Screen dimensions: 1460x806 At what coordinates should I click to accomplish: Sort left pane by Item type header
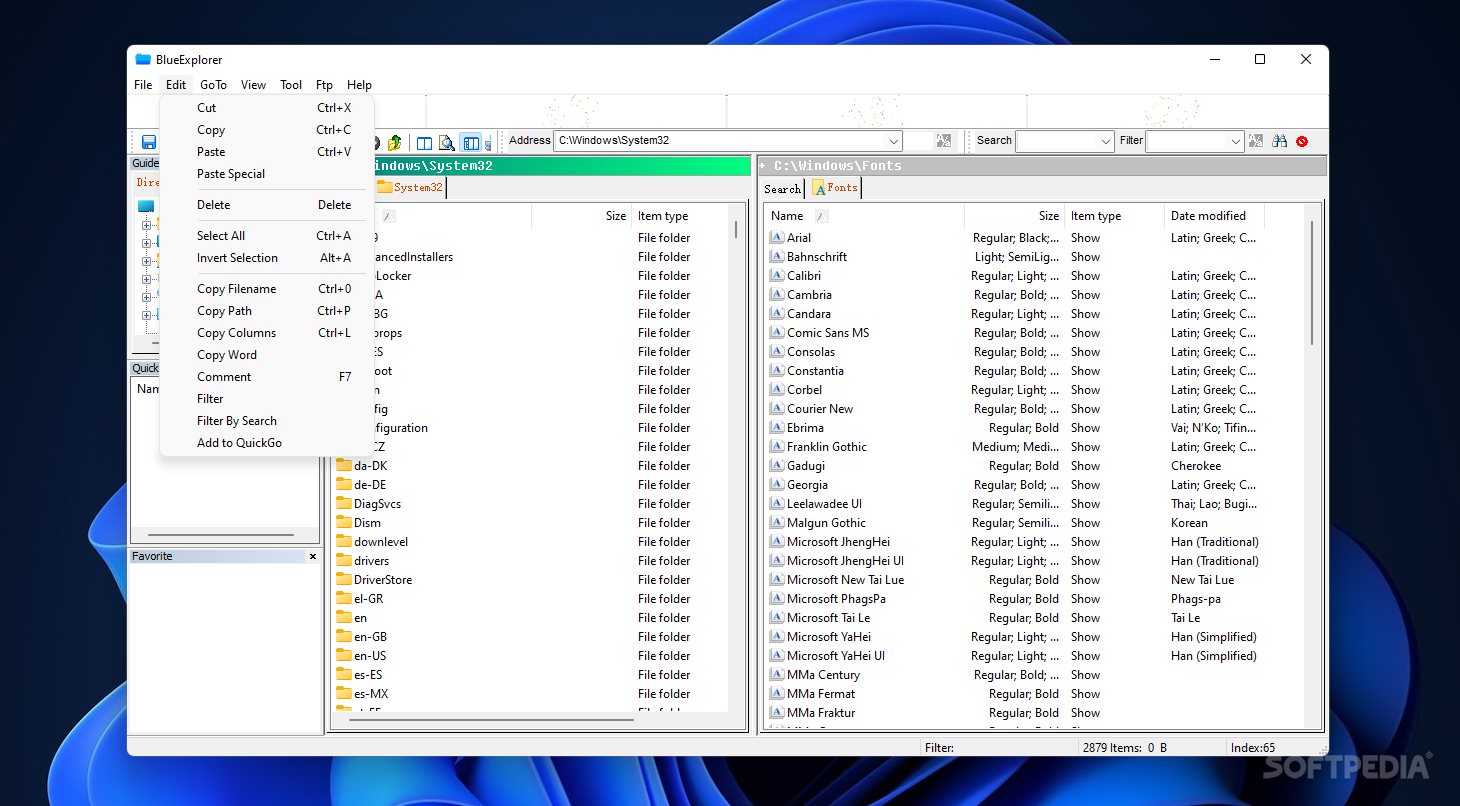[681, 216]
